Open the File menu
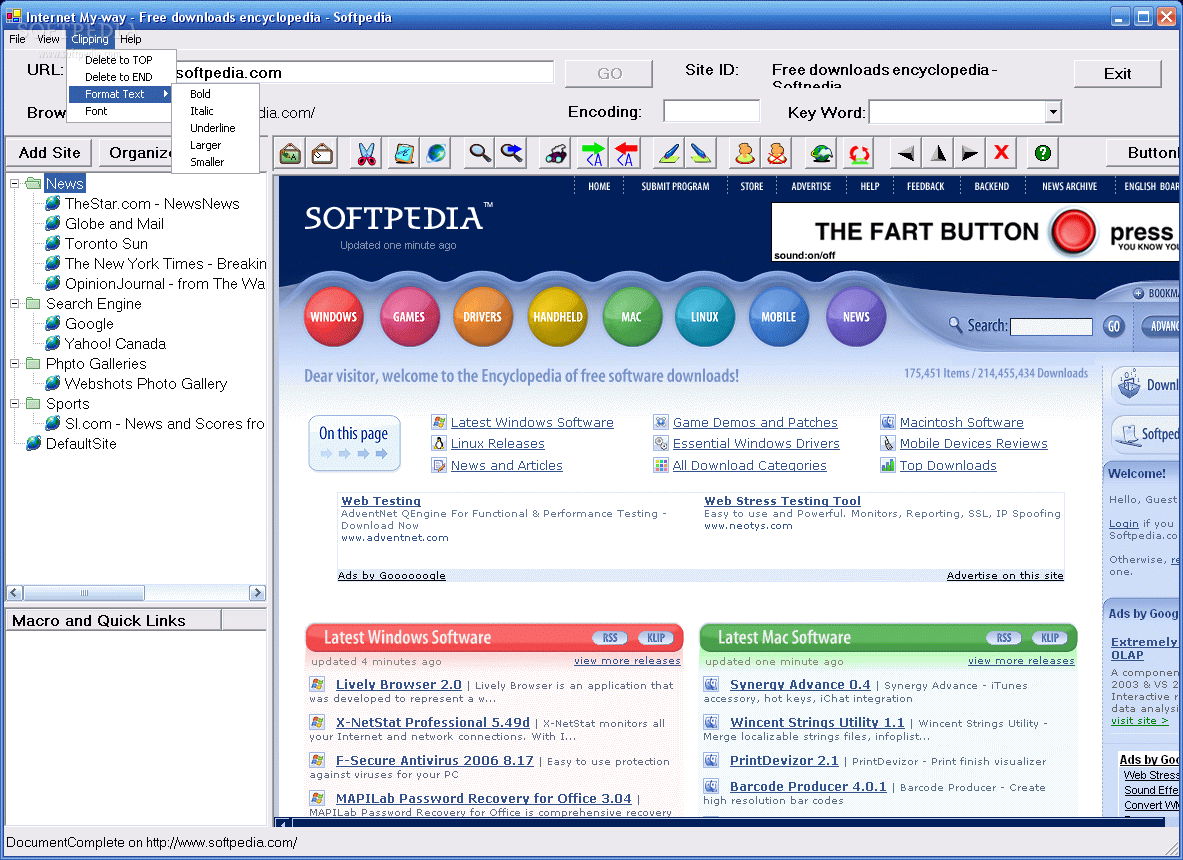The width and height of the screenshot is (1183, 860). click(x=17, y=39)
